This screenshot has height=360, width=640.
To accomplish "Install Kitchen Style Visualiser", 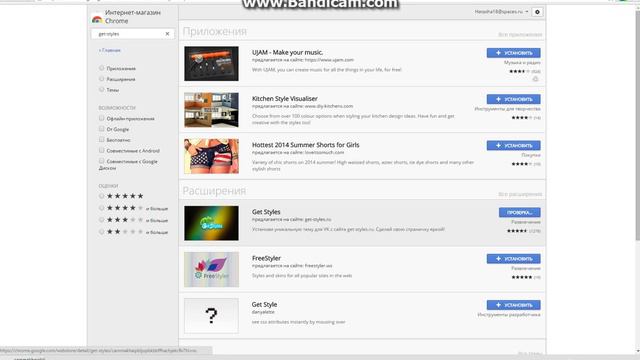I will pos(513,99).
